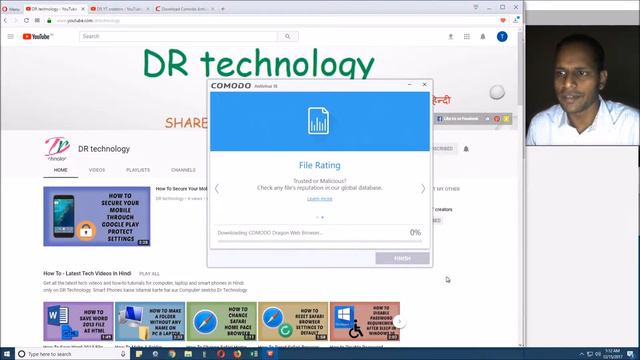Select the channel VIDEOS tab
This screenshot has height=360, width=640.
[97, 170]
